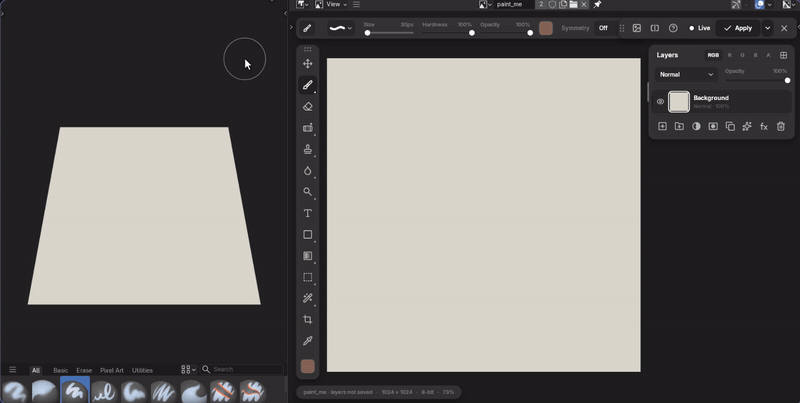Show only the B channel

pos(756,55)
